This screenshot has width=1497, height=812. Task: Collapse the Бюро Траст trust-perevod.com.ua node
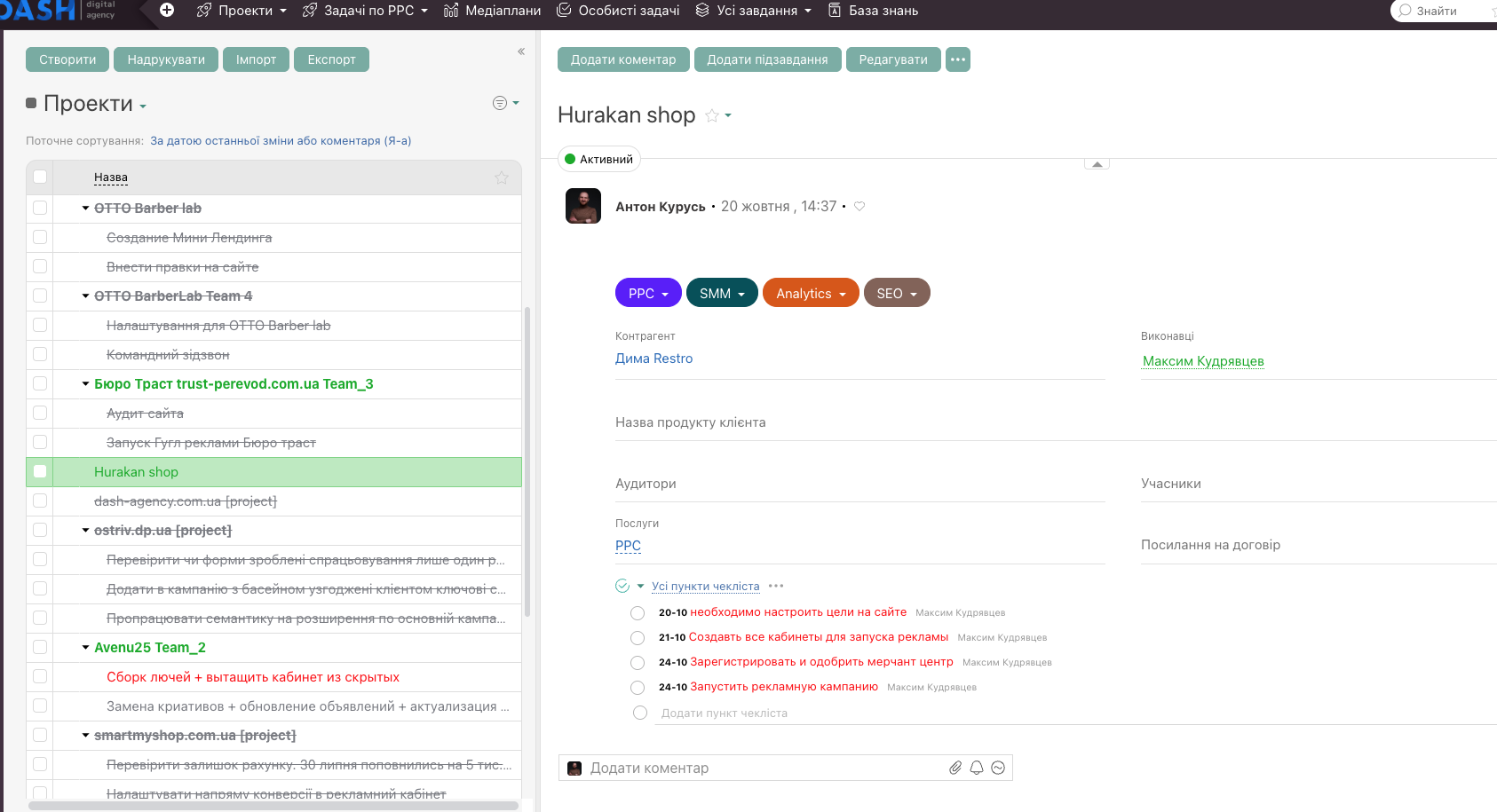(86, 384)
